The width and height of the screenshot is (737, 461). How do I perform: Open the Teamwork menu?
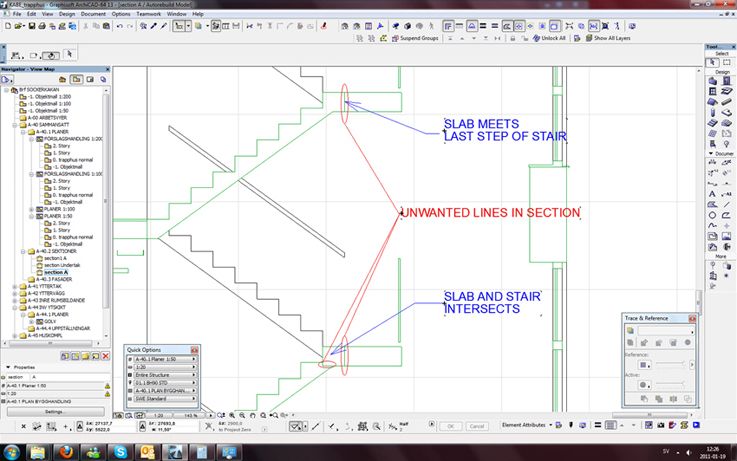point(149,14)
